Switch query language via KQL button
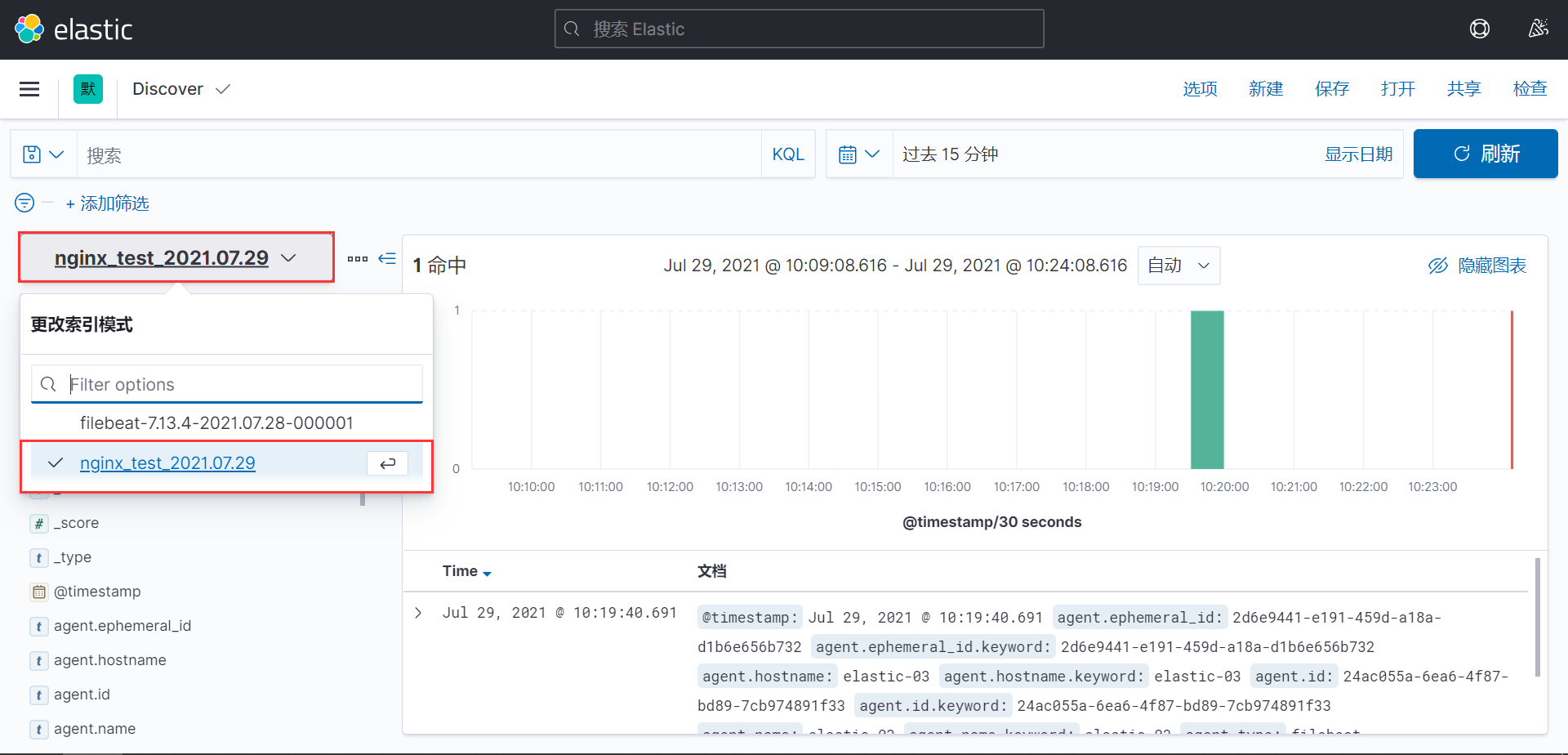The width and height of the screenshot is (1568, 755). [x=788, y=154]
